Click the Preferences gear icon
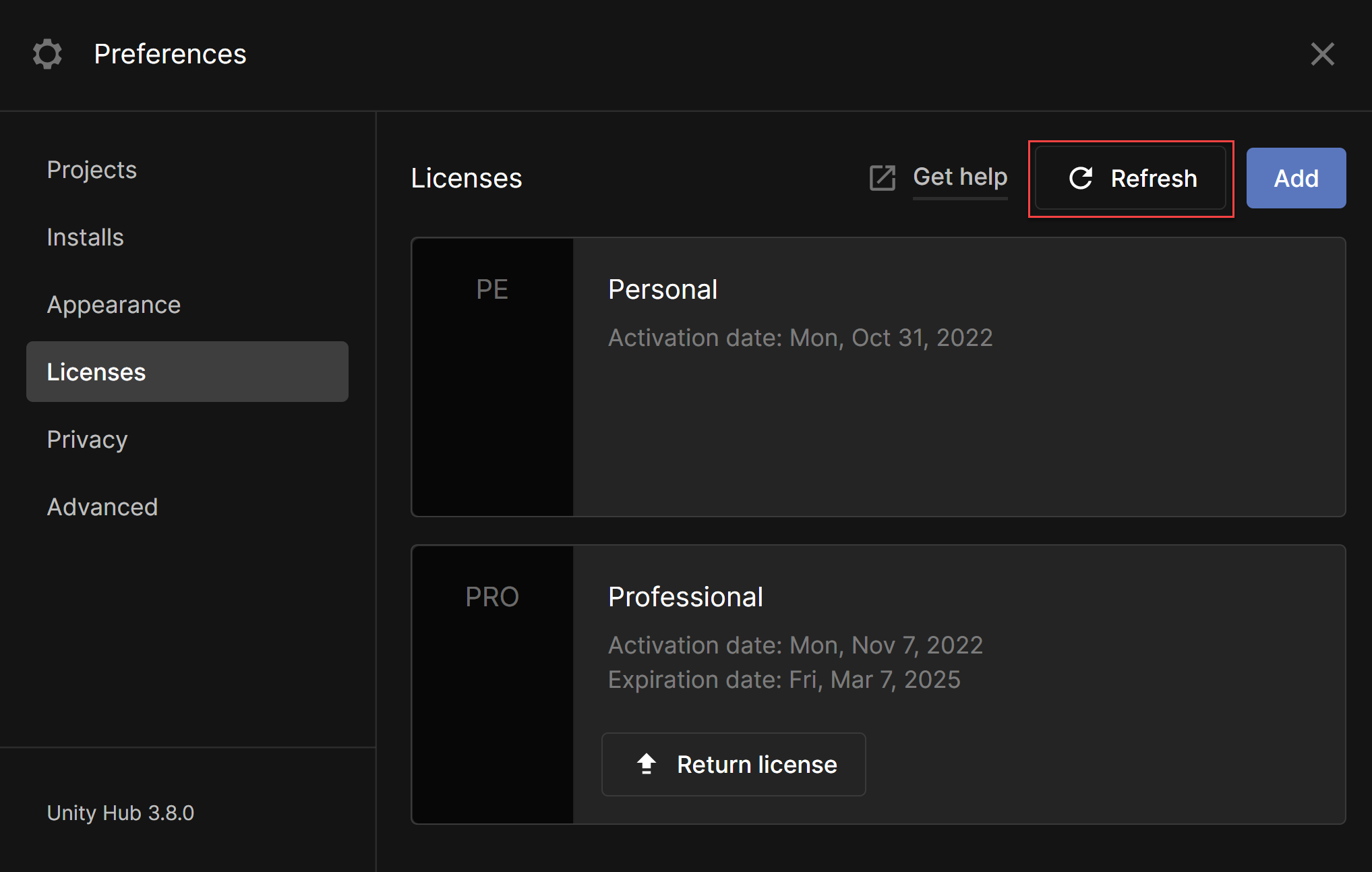 pos(47,54)
